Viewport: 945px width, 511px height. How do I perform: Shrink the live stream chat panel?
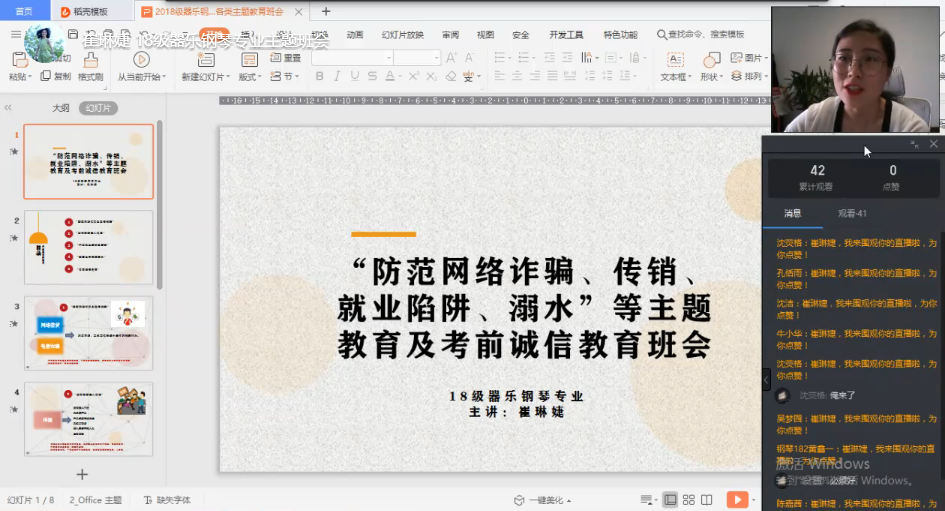click(915, 145)
